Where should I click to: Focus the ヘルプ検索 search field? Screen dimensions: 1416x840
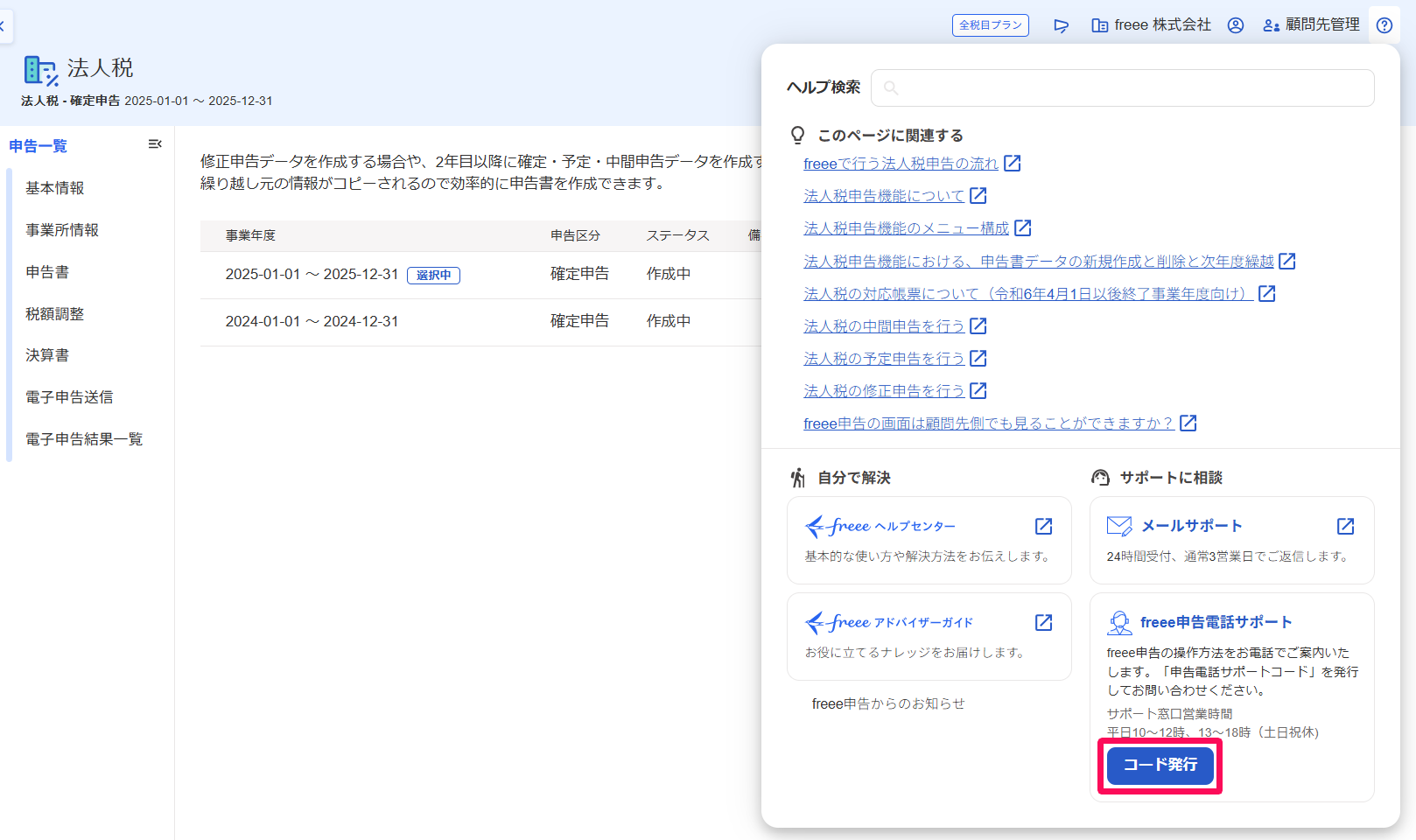(x=1123, y=87)
